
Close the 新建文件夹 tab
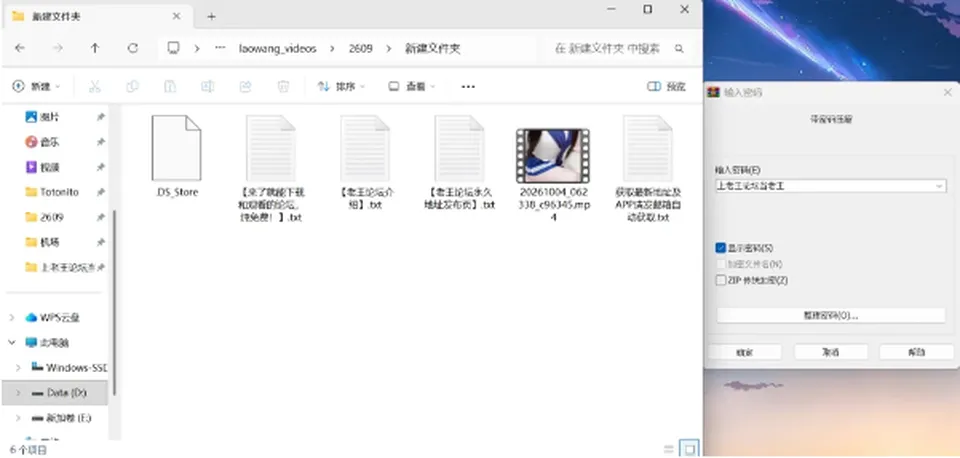(x=178, y=17)
